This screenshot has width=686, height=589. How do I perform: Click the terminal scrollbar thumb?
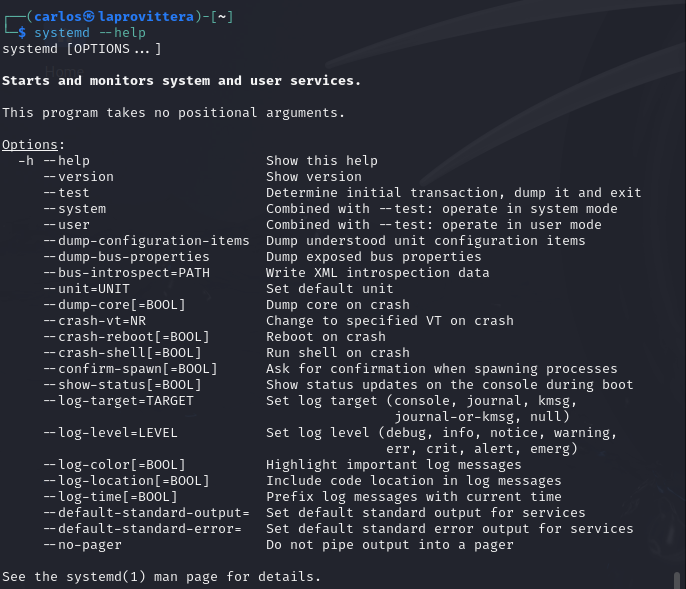[x=677, y=580]
